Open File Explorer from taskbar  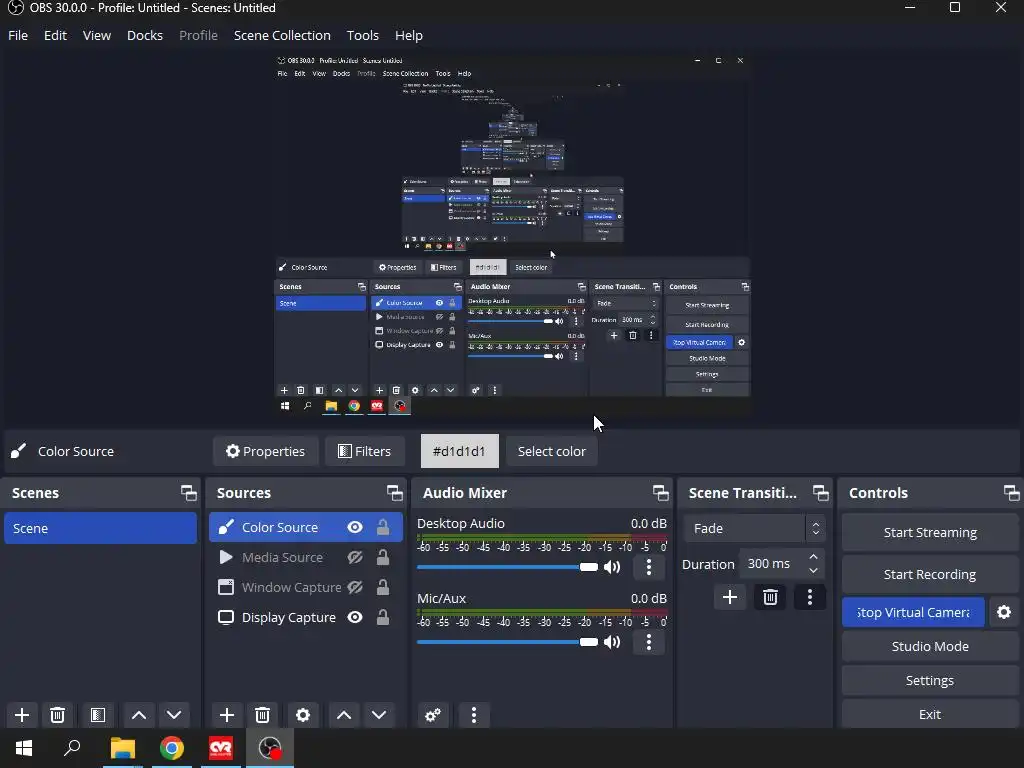(x=122, y=748)
